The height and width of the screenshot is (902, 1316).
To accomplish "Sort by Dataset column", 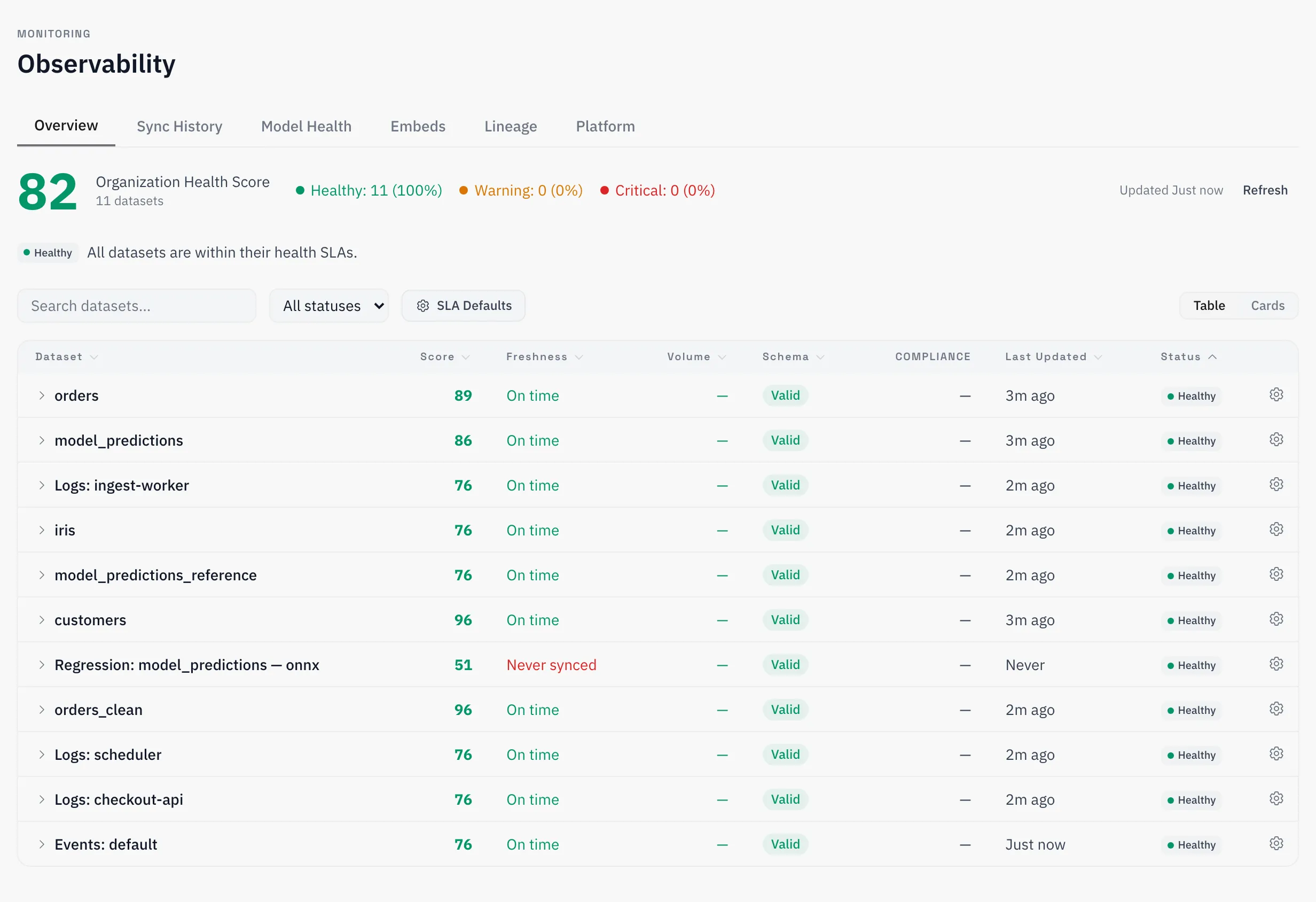I will 66,357.
